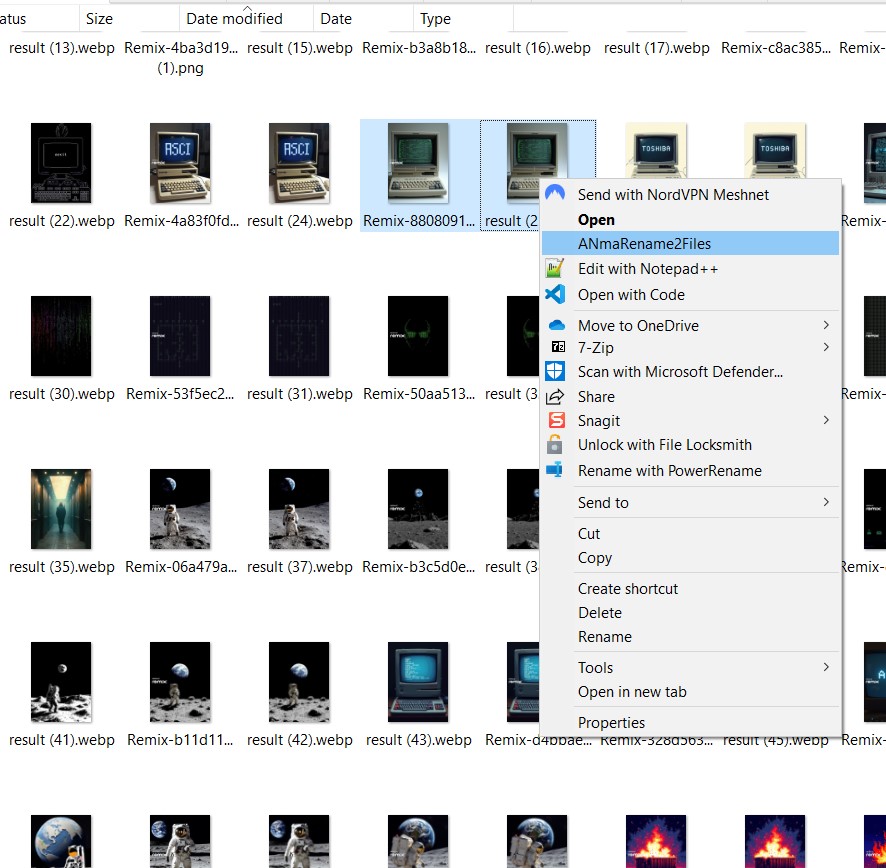Click the Notepad++ icon in context menu
The image size is (886, 868).
click(555, 269)
